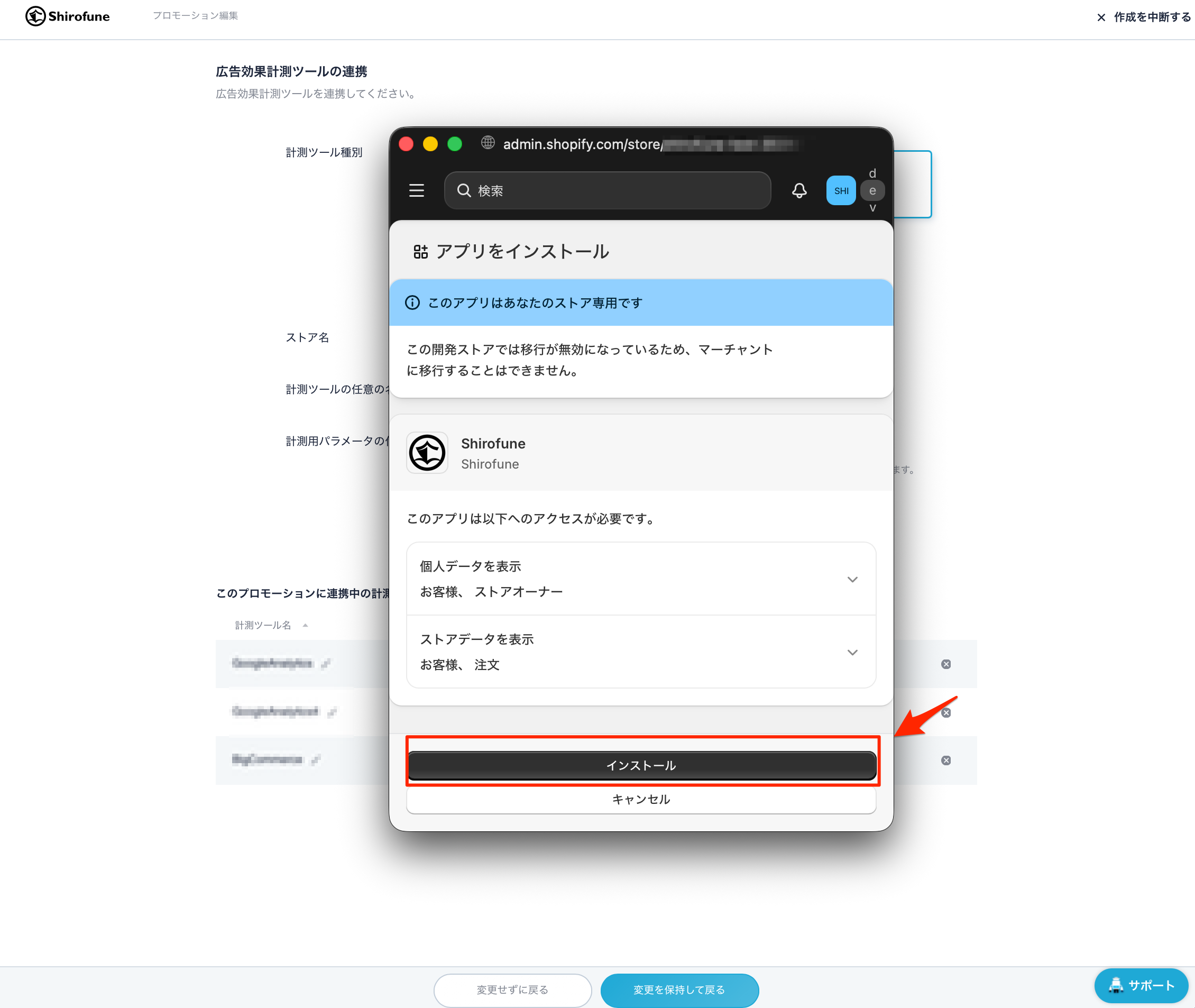Click the このアプリはあなたのストア専用です banner text

coord(535,303)
